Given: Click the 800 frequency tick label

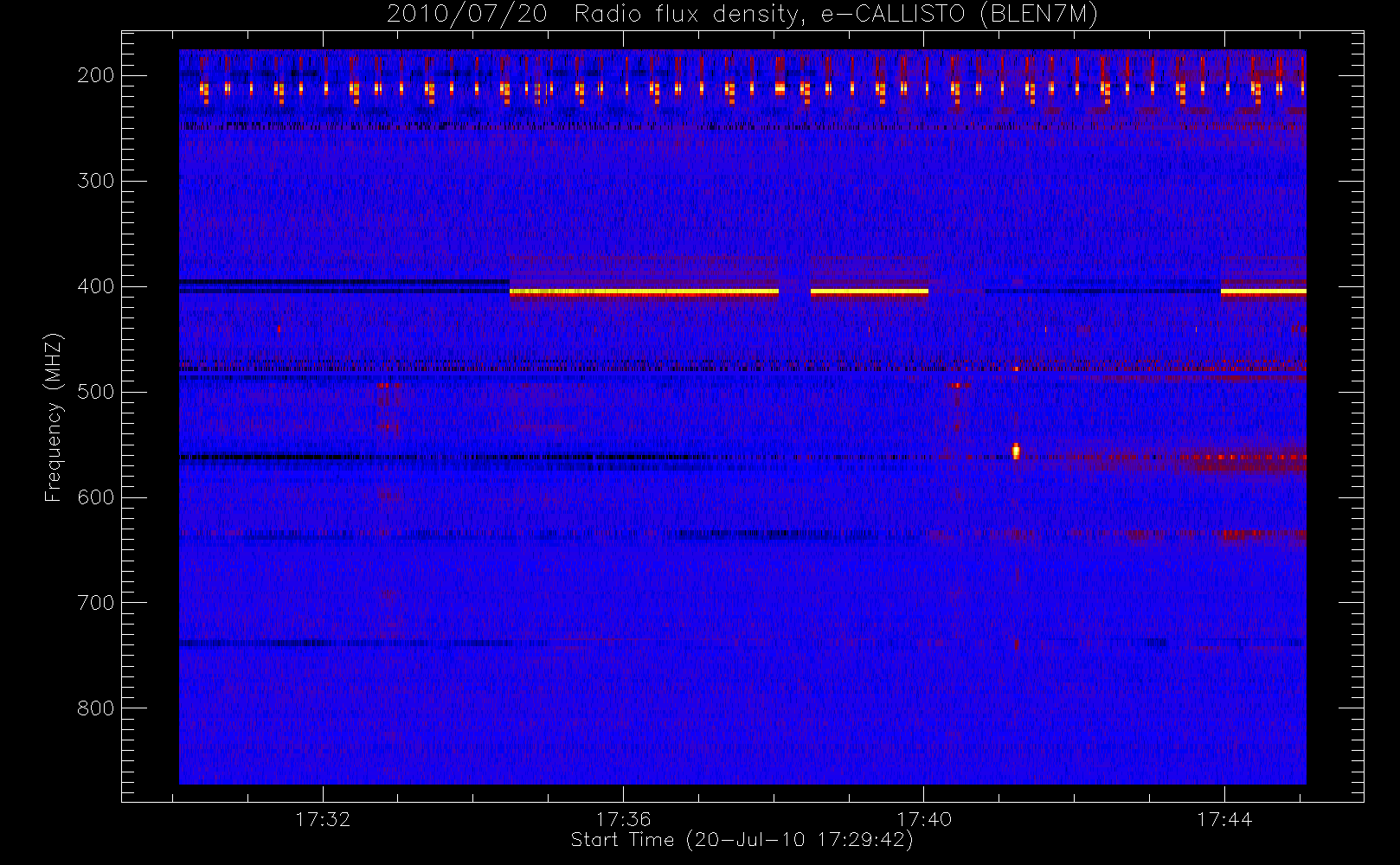Looking at the screenshot, I should (96, 708).
